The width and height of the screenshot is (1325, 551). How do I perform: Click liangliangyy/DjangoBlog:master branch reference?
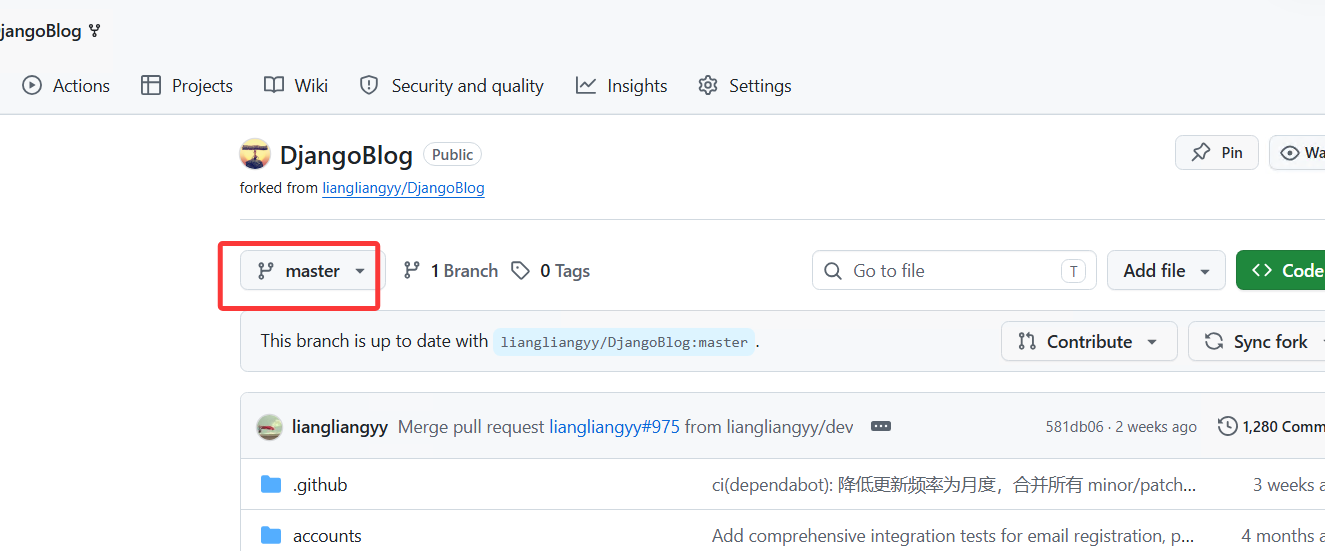[624, 342]
